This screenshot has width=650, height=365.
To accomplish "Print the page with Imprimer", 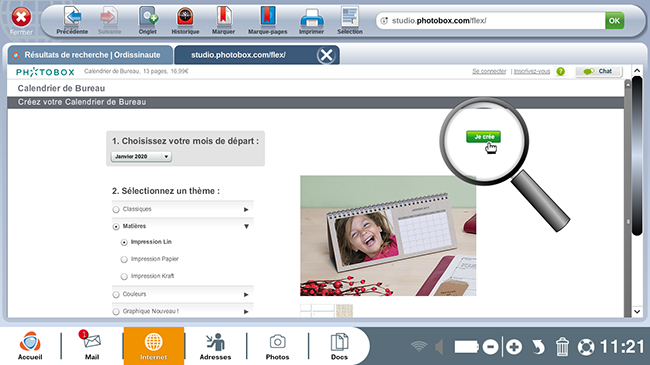I will click(x=311, y=21).
